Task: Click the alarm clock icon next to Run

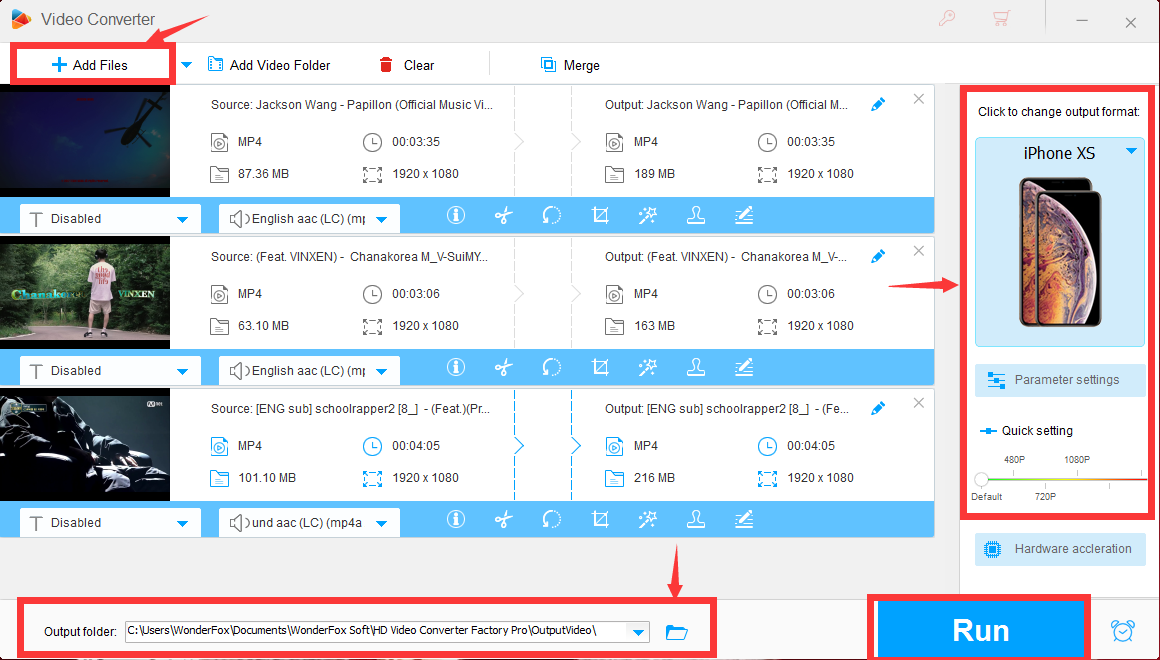Action: (1123, 631)
